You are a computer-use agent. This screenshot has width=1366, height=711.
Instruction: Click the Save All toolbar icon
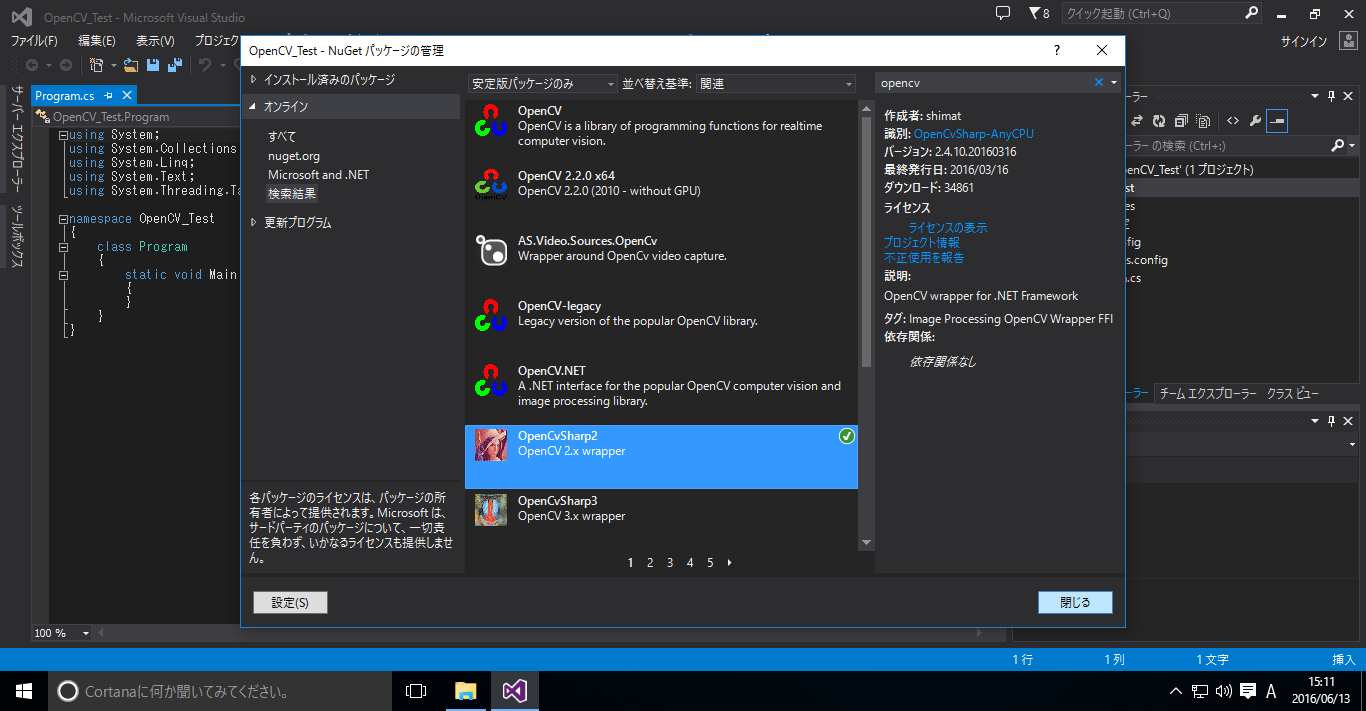point(175,65)
